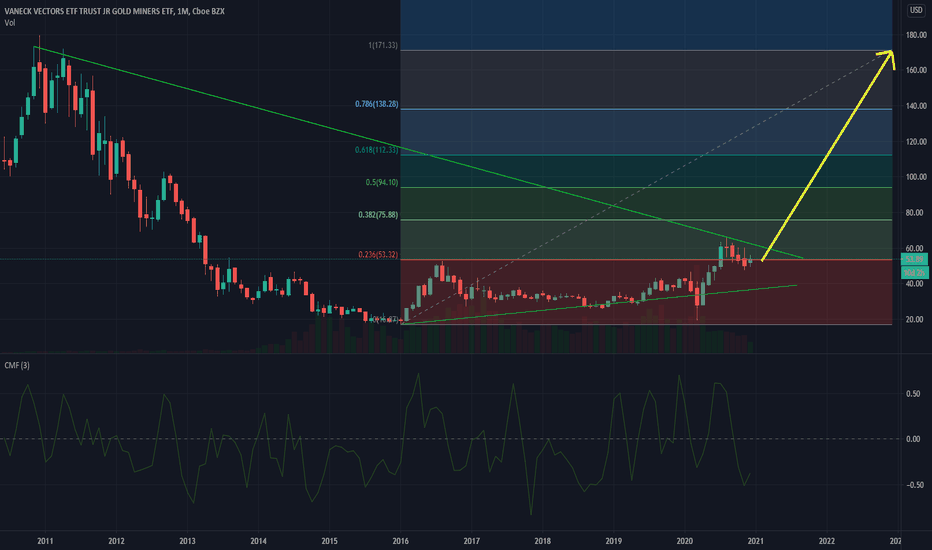
Task: Click the green current price tag on axis
Action: click(914, 259)
